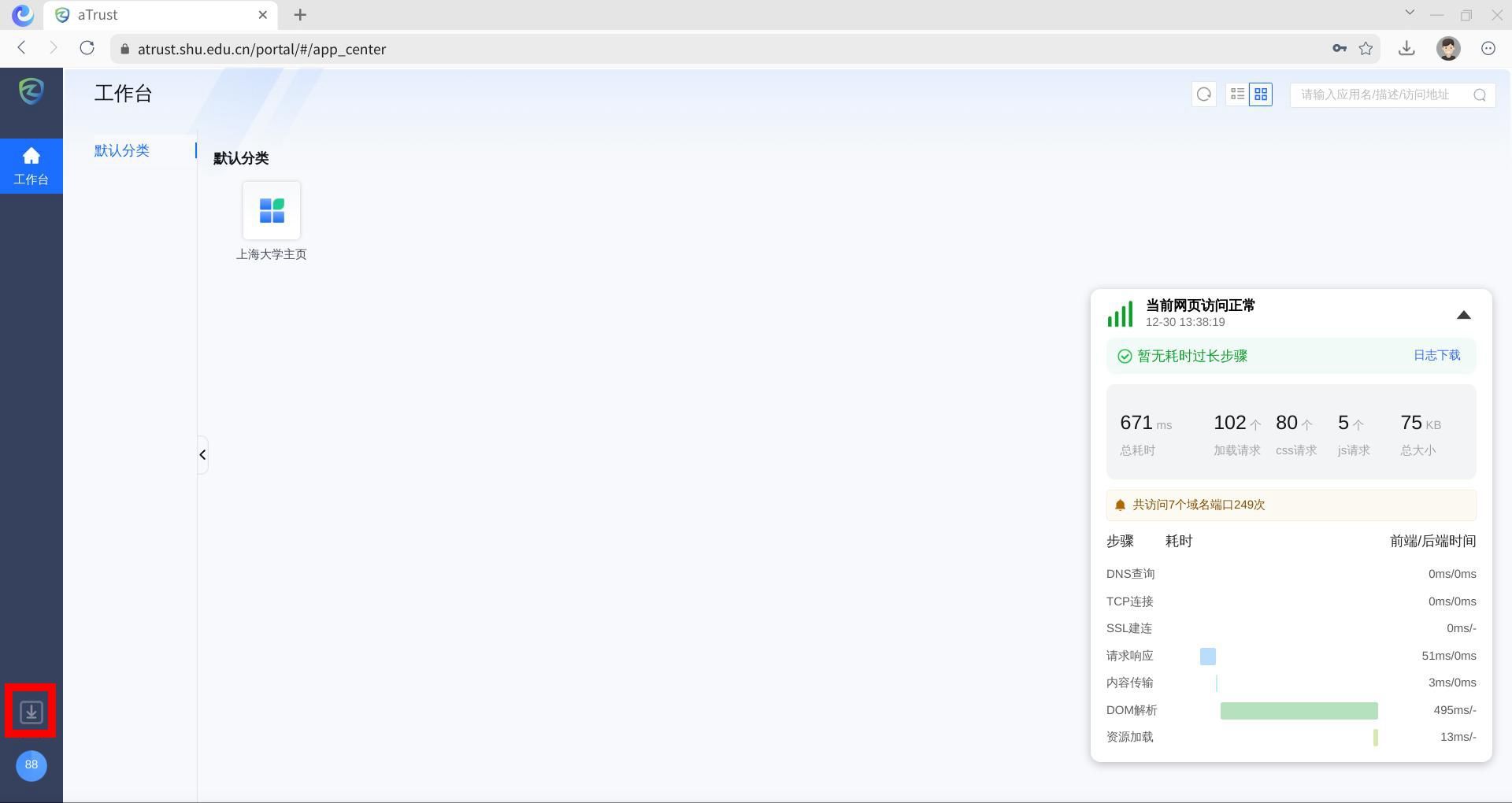
Task: Collapse the category side panel
Action: tap(202, 455)
